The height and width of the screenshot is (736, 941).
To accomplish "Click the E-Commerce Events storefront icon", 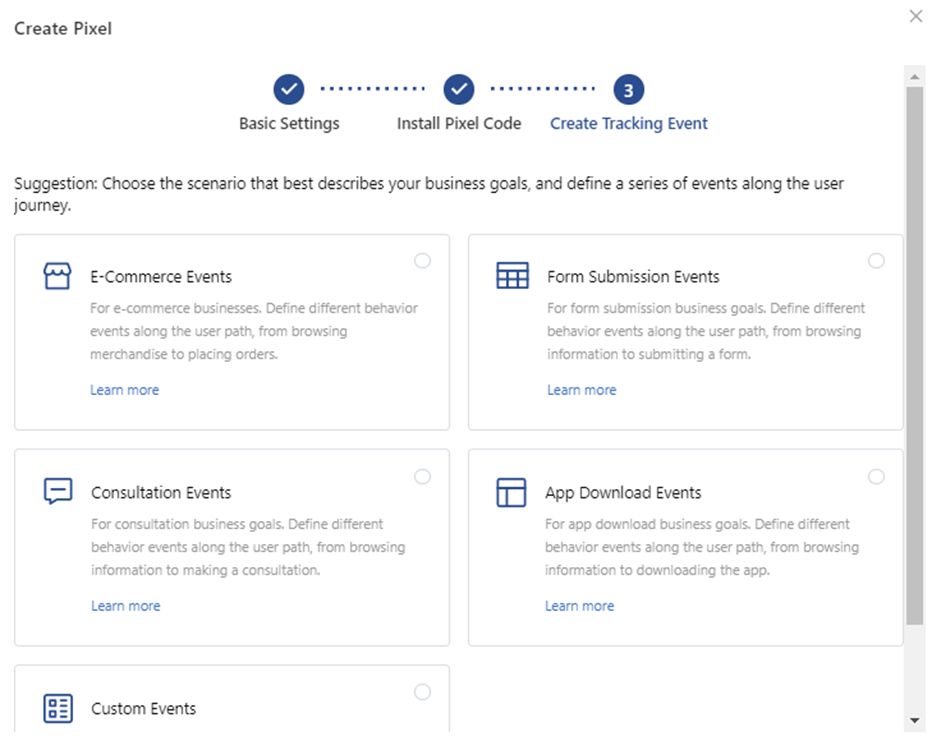I will [58, 276].
